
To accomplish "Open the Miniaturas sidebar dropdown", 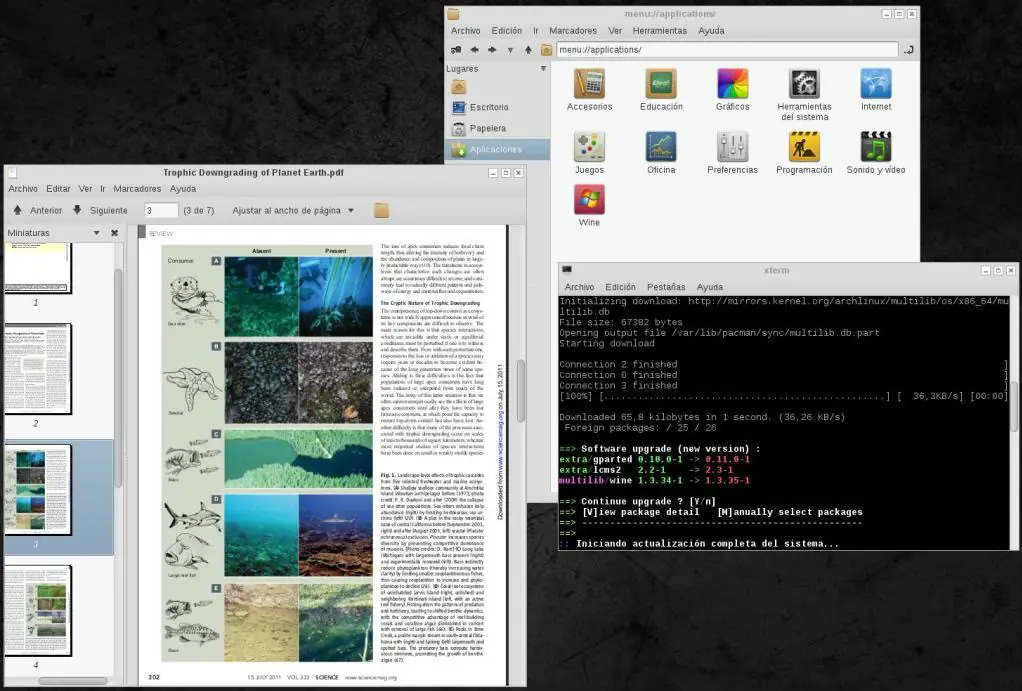I will click(96, 233).
